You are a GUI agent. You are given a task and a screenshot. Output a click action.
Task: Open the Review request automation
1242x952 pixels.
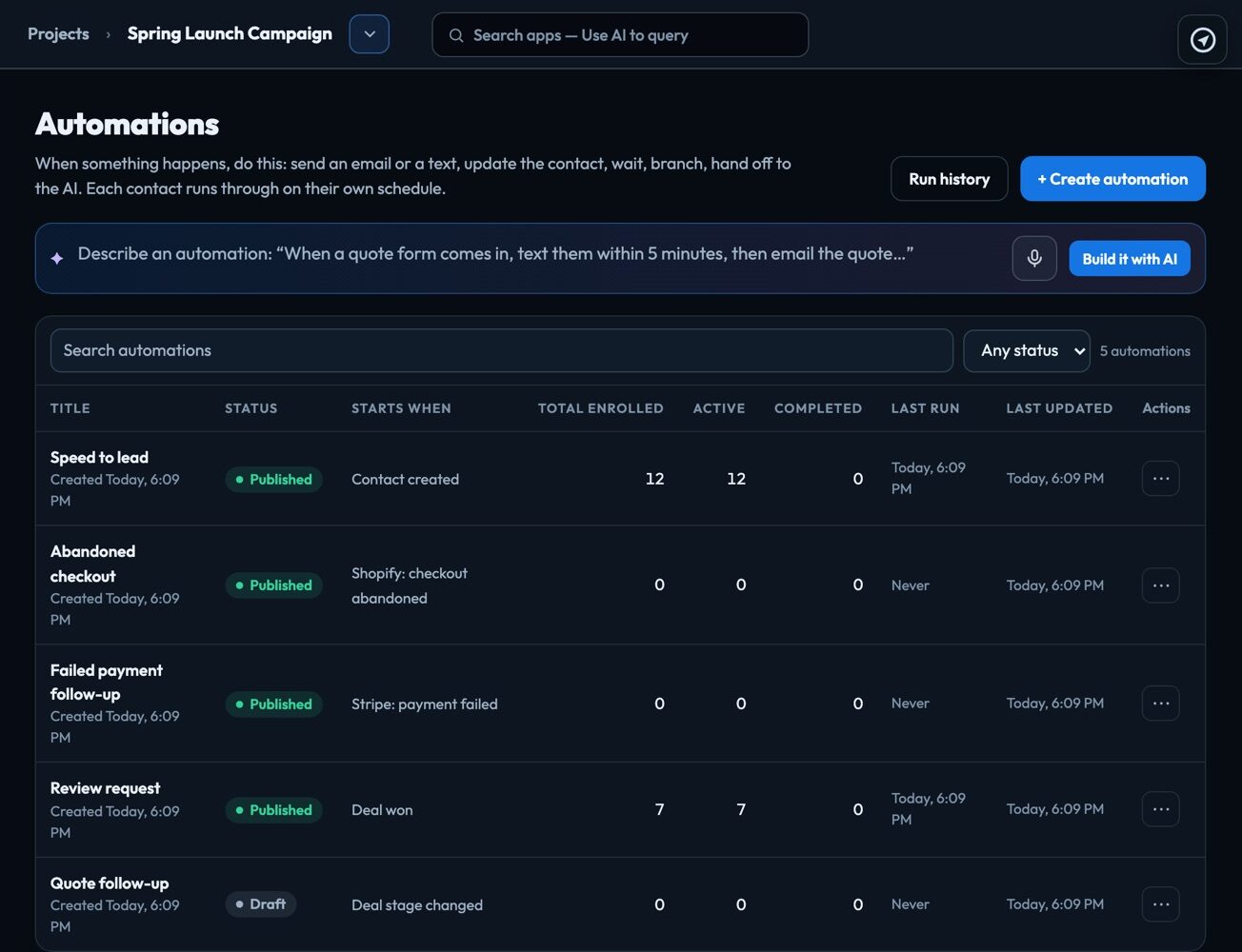coord(105,788)
